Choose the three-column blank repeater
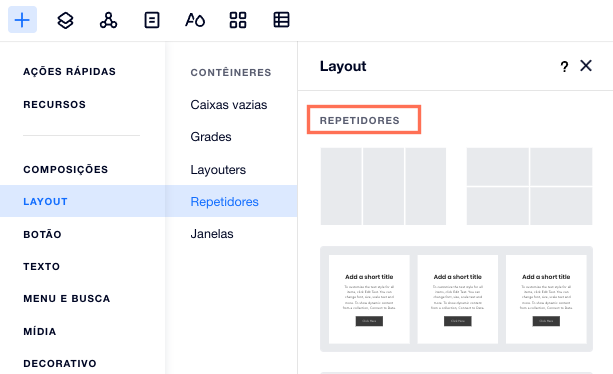This screenshot has height=374, width=613. [383, 186]
